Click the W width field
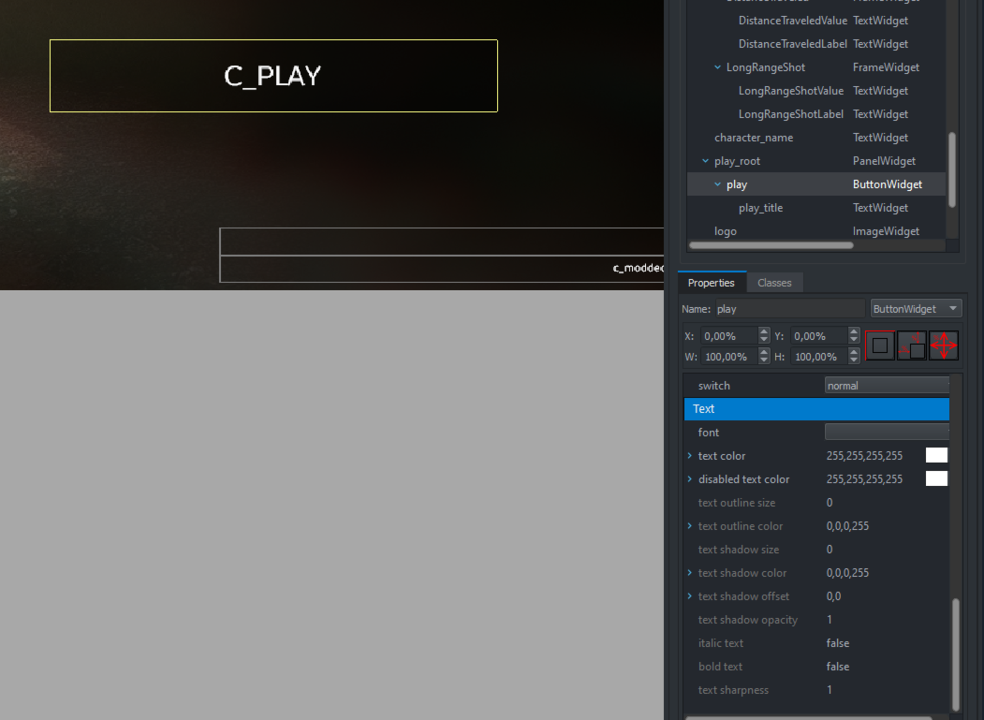The height and width of the screenshot is (720, 984). [x=729, y=357]
